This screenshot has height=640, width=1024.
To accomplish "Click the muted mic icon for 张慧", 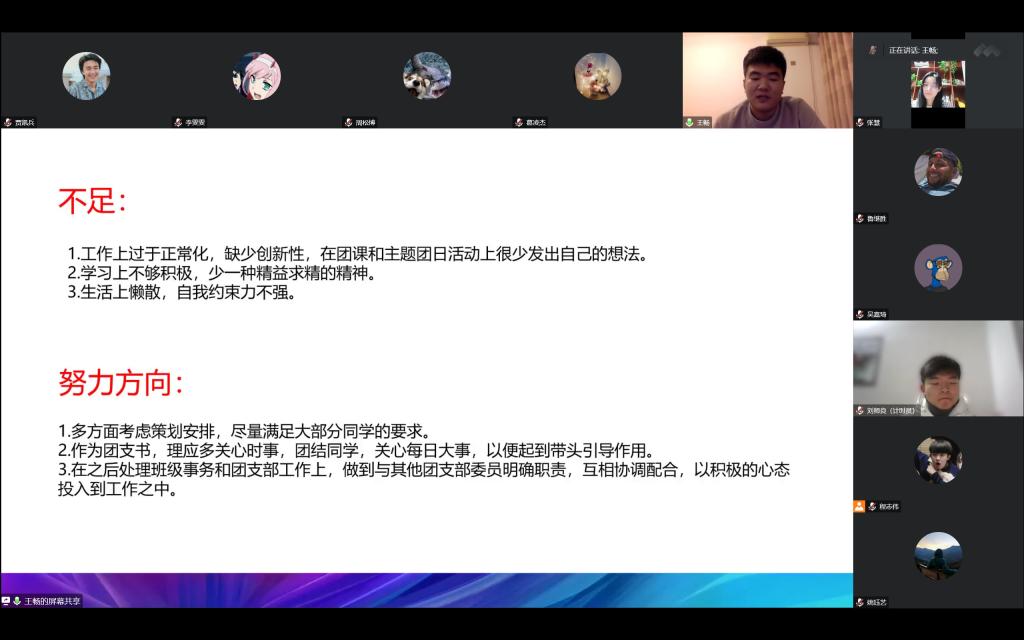I will pos(859,123).
